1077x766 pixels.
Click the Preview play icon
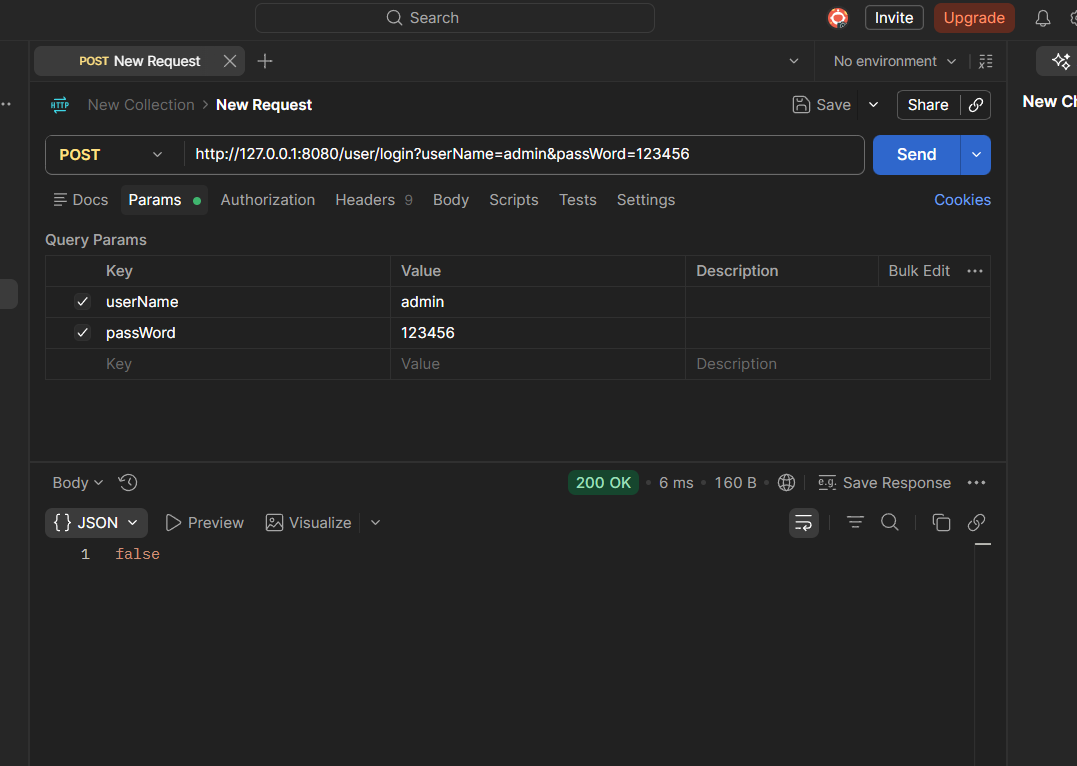pos(173,523)
